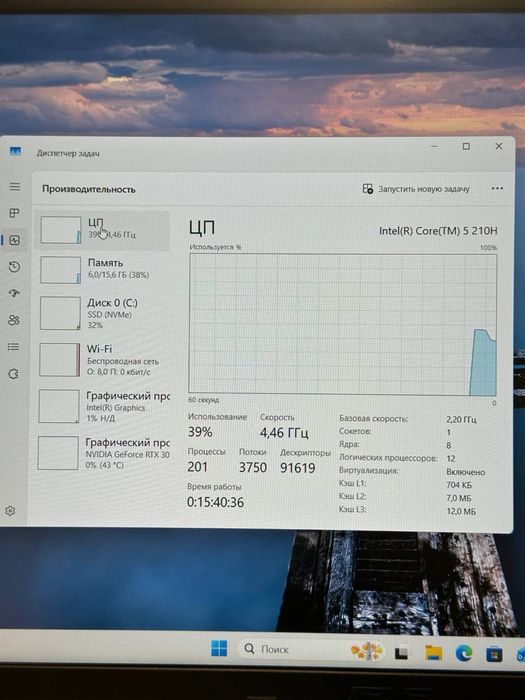Select the Память performance item
Screen dimensions: 525x700
point(102,269)
